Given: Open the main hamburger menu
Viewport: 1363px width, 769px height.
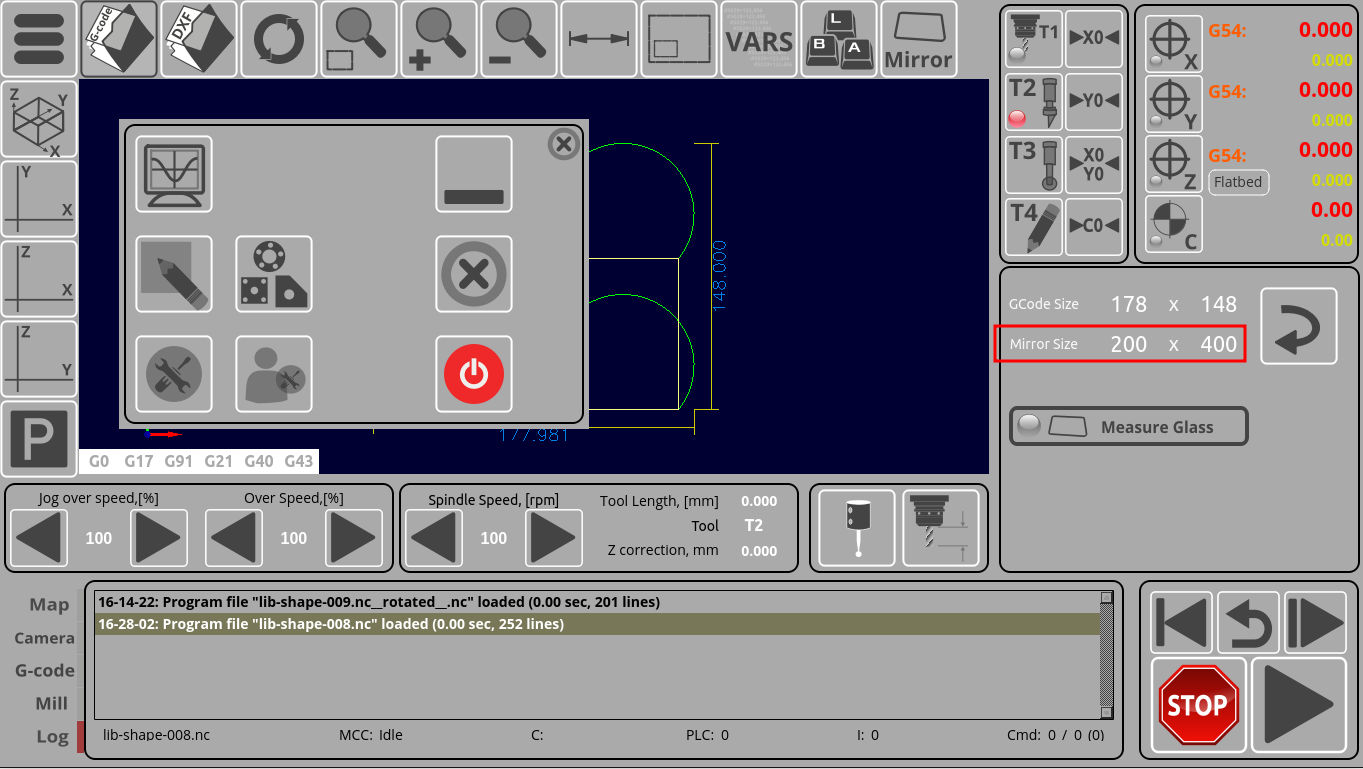Looking at the screenshot, I should [39, 40].
